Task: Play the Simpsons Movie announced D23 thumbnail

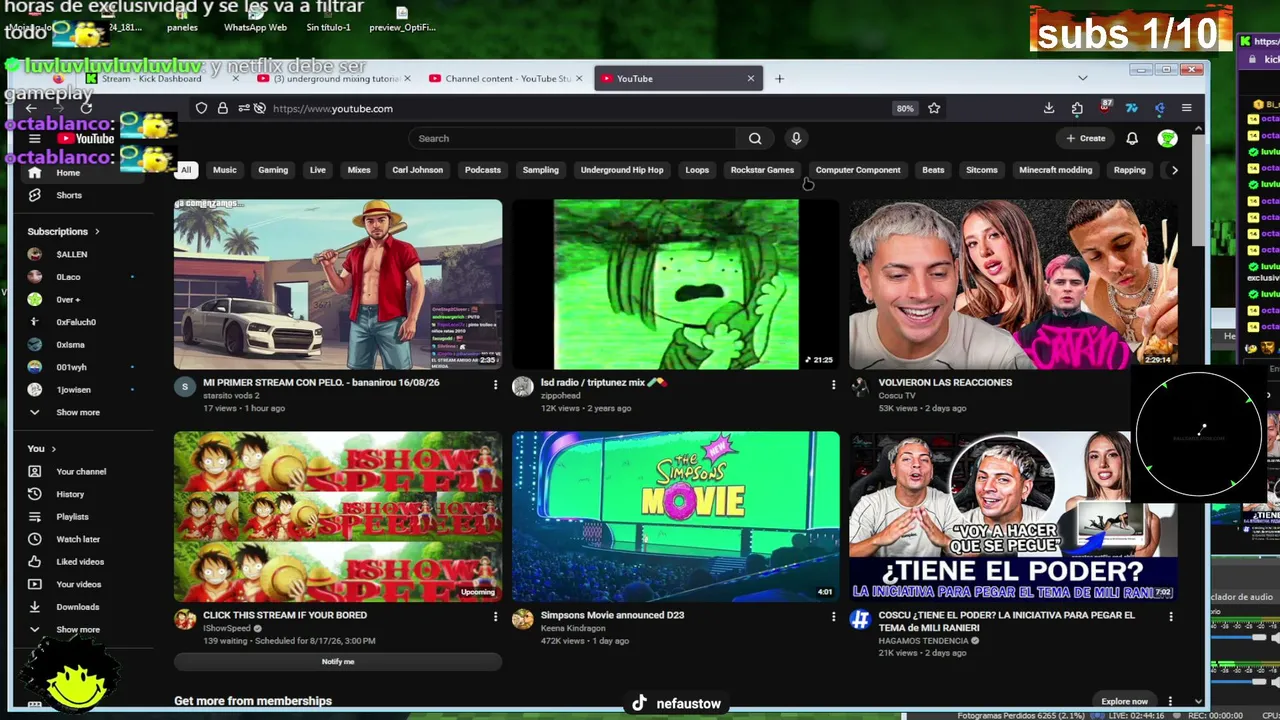Action: coord(676,516)
